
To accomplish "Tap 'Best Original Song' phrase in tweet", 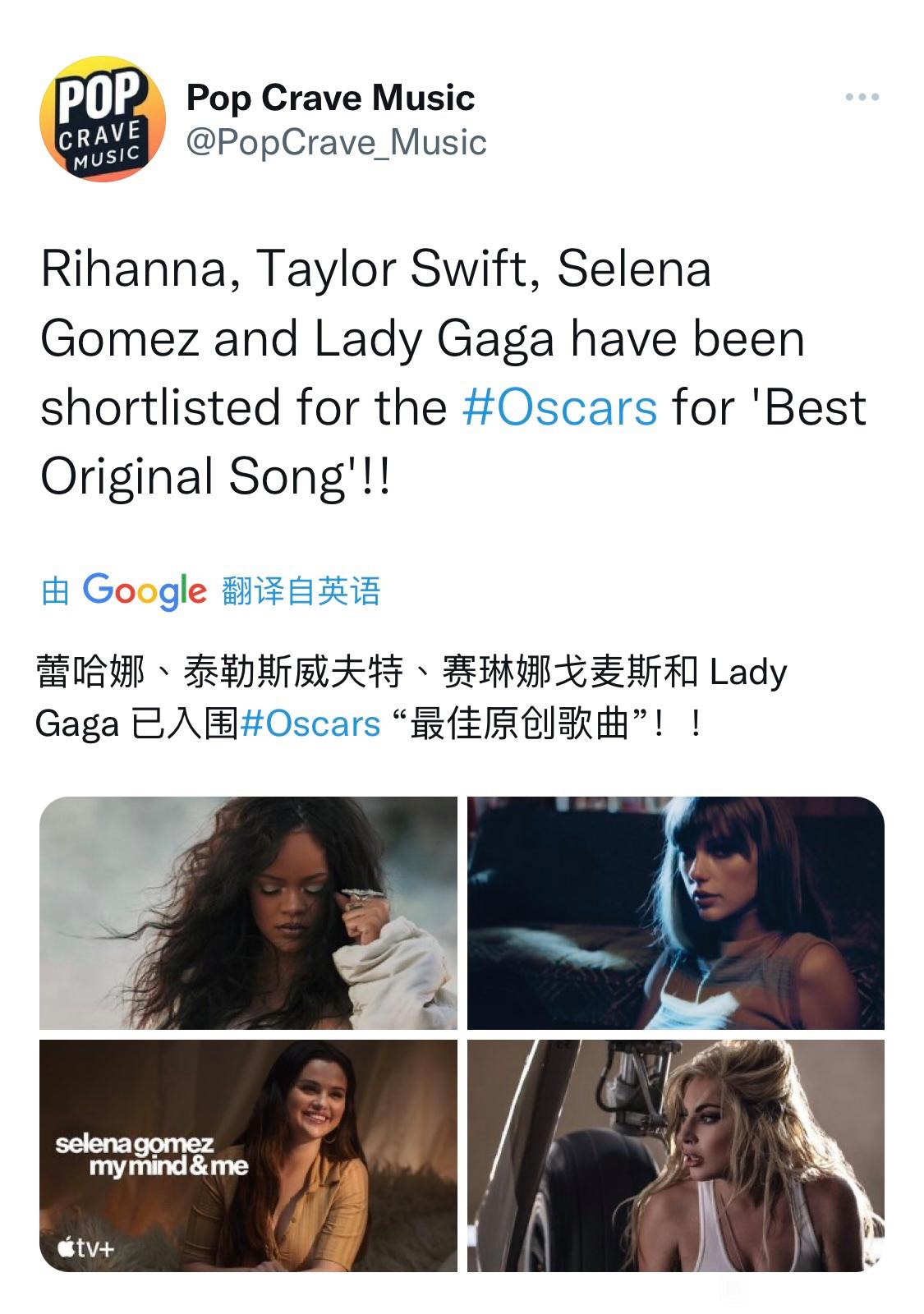I will coord(453,441).
